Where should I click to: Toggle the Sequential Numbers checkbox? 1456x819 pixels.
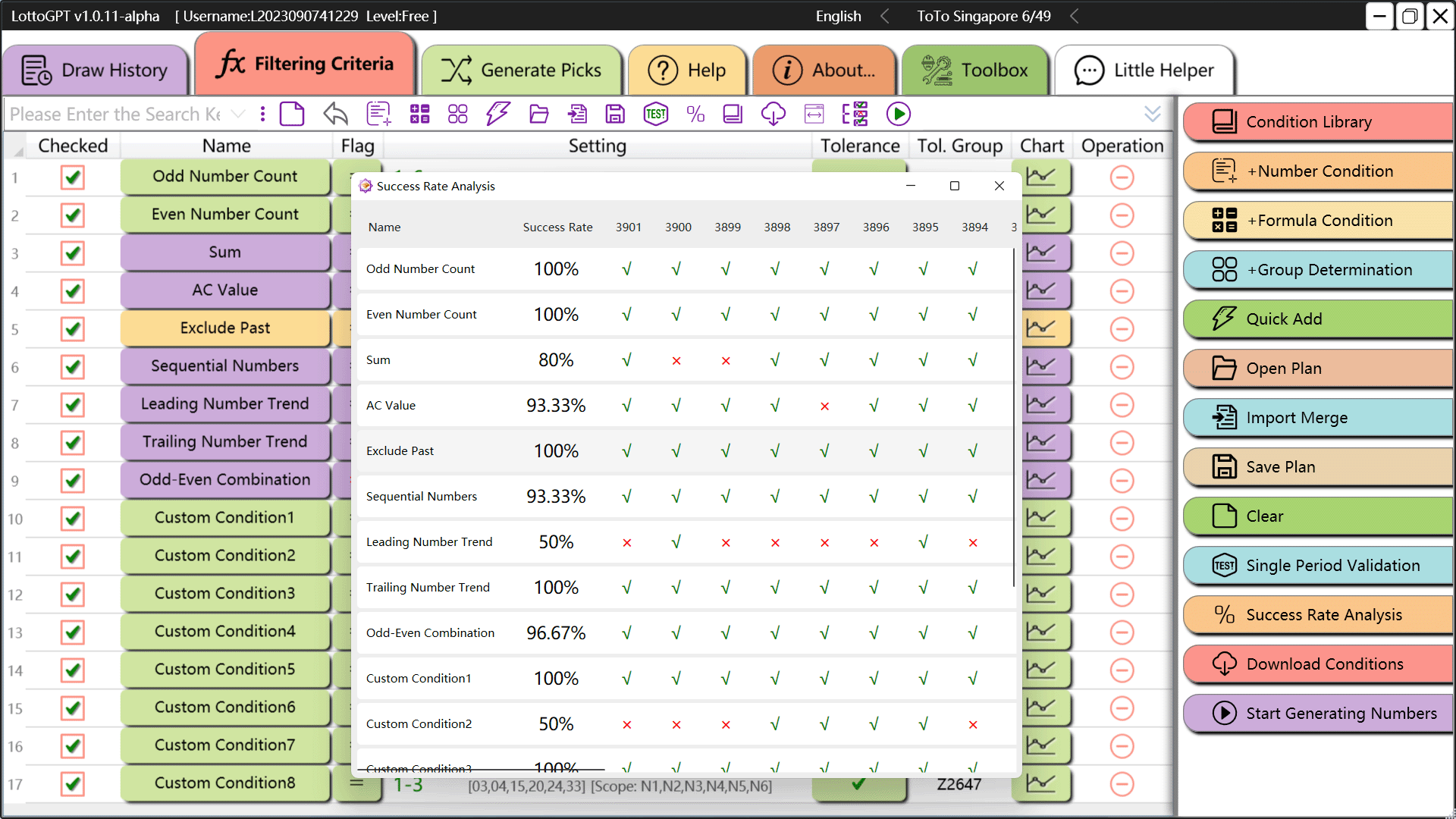pos(73,367)
